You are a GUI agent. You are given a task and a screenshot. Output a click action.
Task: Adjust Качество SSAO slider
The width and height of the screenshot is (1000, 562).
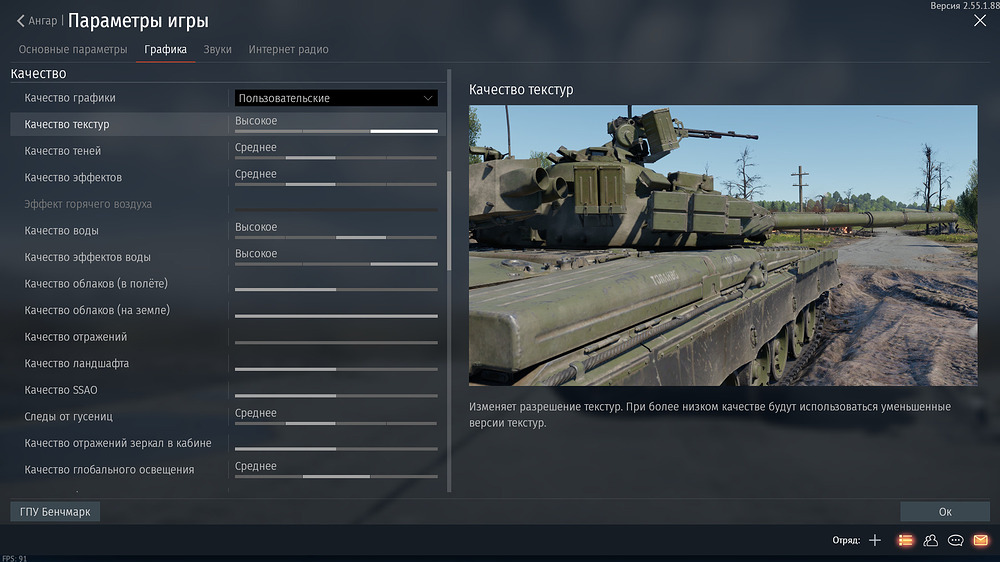click(x=336, y=396)
